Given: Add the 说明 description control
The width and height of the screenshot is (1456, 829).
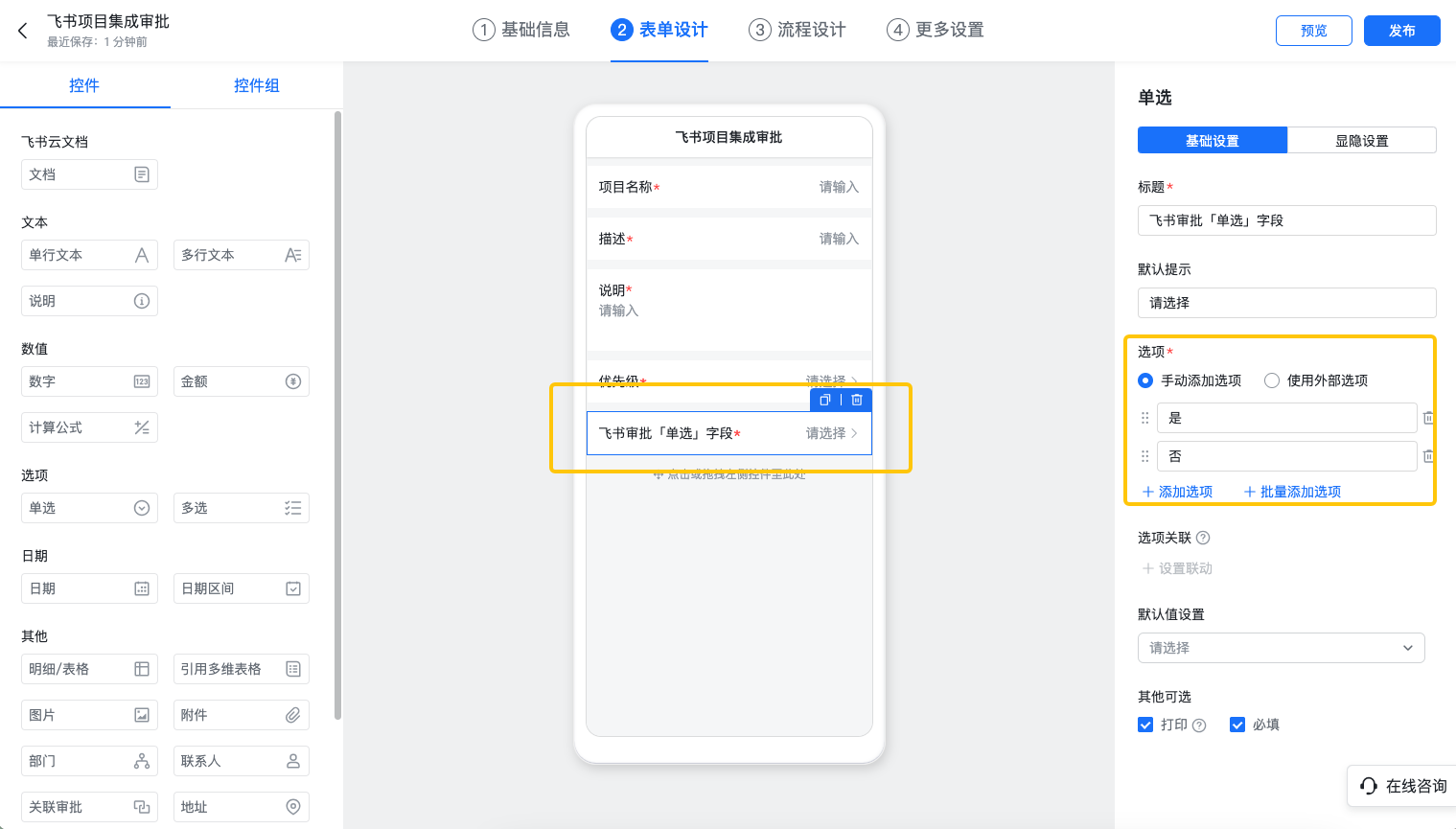Looking at the screenshot, I should (x=89, y=301).
